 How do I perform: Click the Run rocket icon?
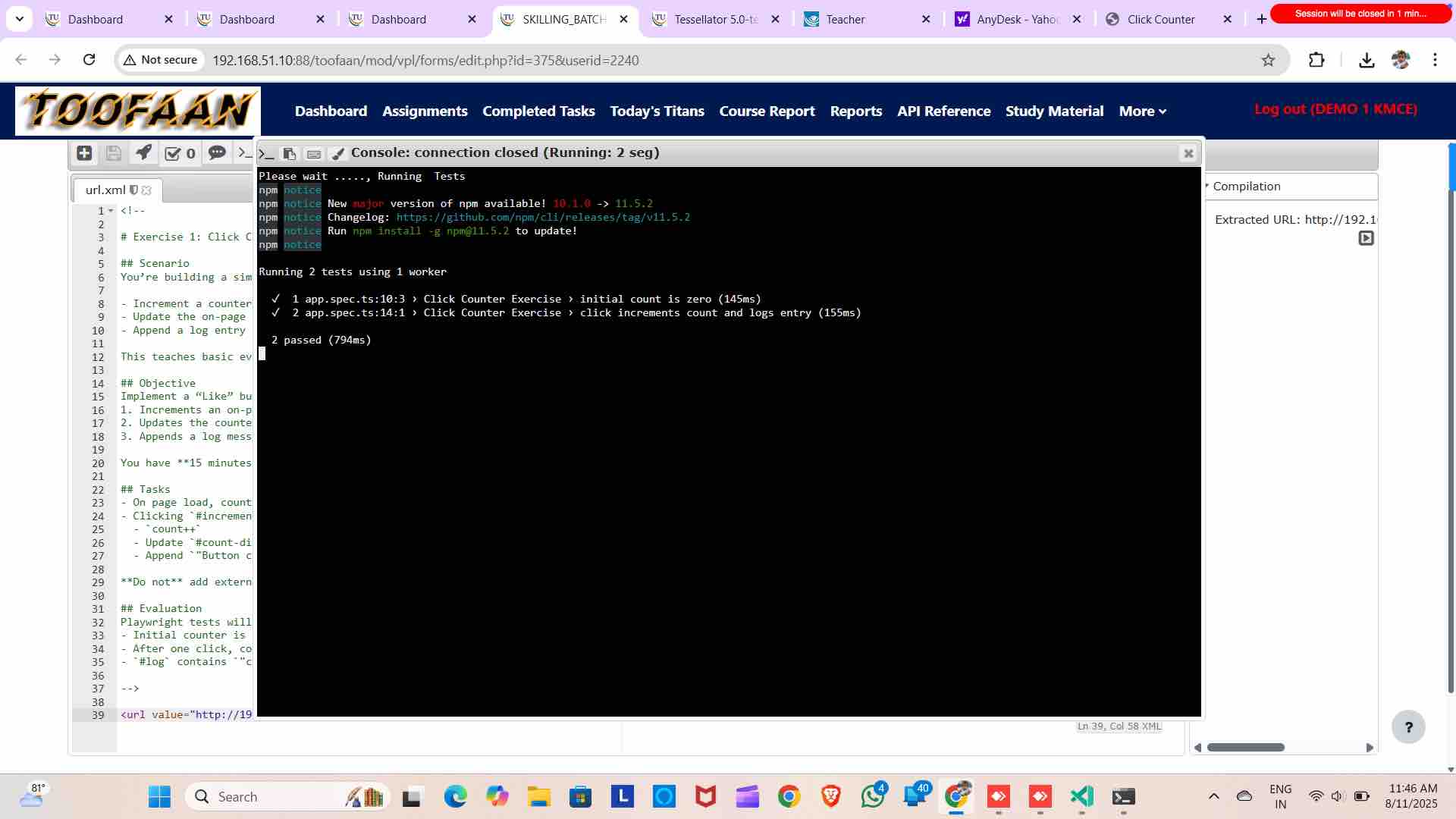click(143, 153)
